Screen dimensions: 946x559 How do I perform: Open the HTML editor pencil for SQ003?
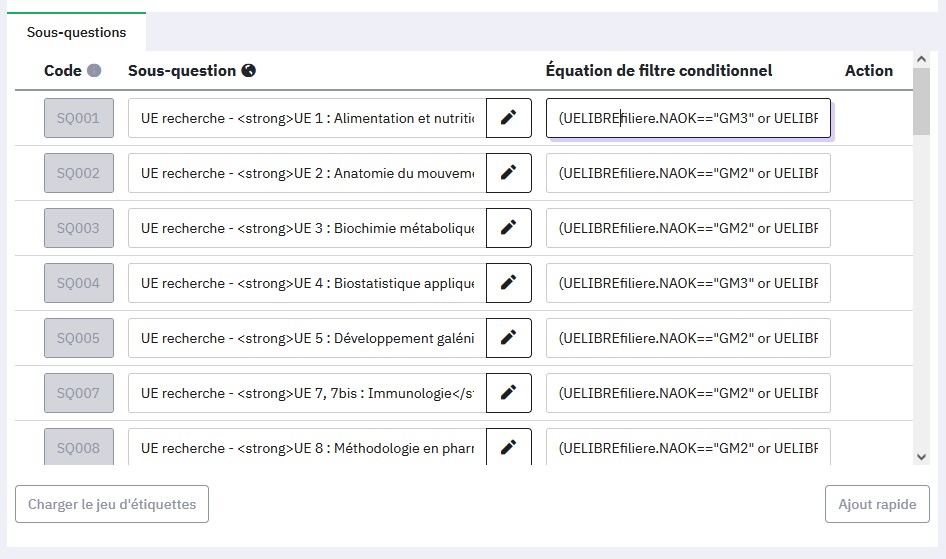pyautogui.click(x=508, y=228)
